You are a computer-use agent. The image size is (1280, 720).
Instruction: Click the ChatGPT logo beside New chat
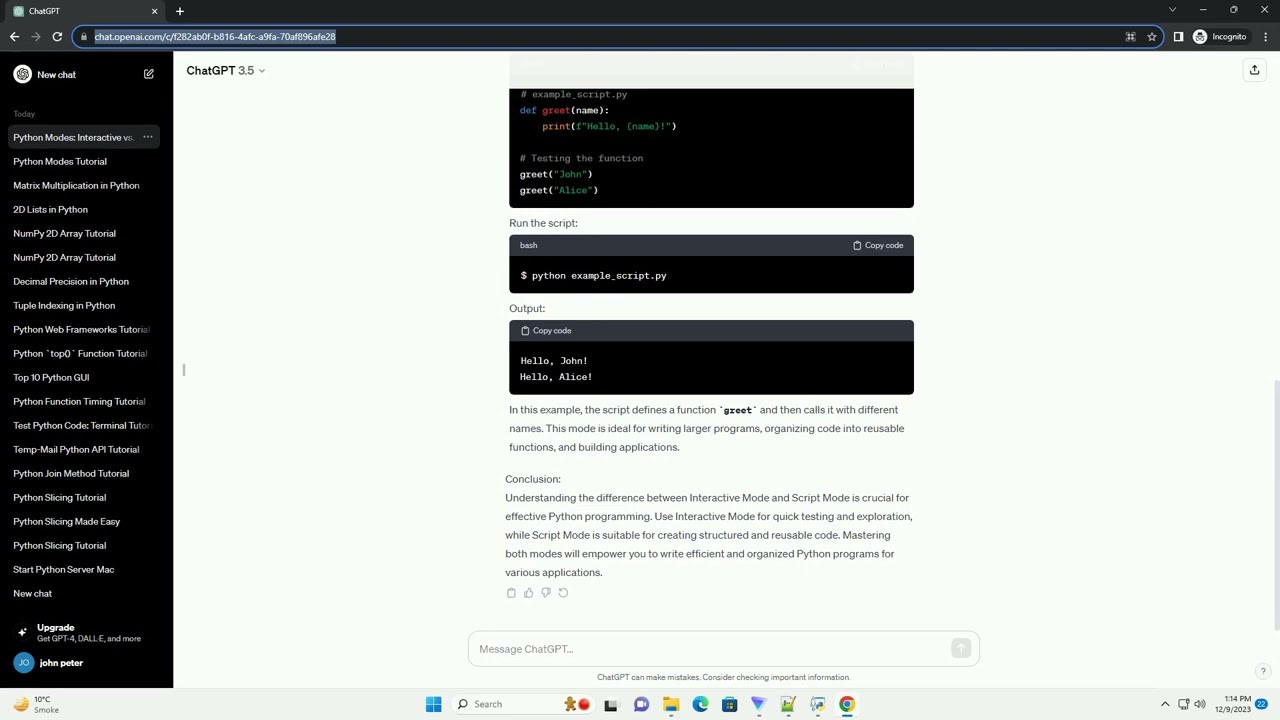22,74
